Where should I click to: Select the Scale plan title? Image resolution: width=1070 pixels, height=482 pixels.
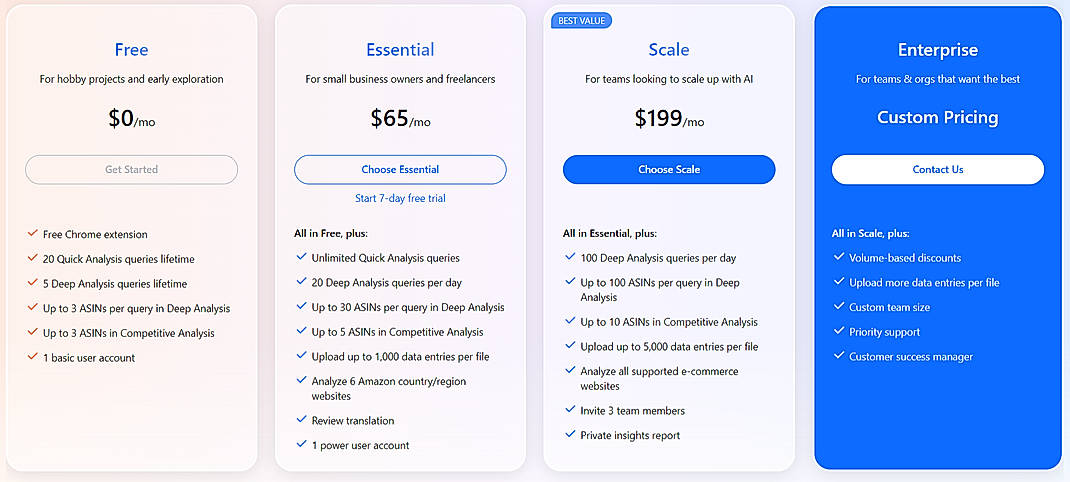pyautogui.click(x=669, y=50)
